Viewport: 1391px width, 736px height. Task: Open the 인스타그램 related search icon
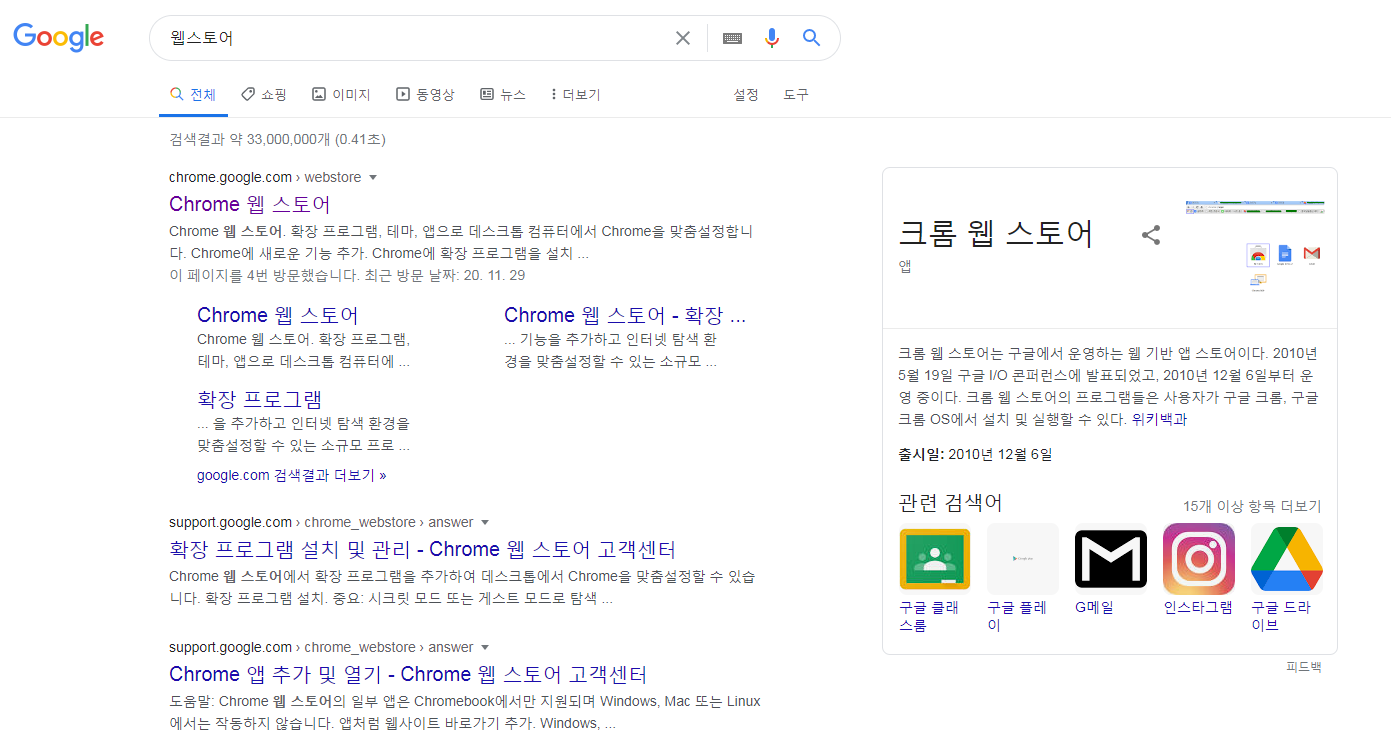tap(1199, 559)
